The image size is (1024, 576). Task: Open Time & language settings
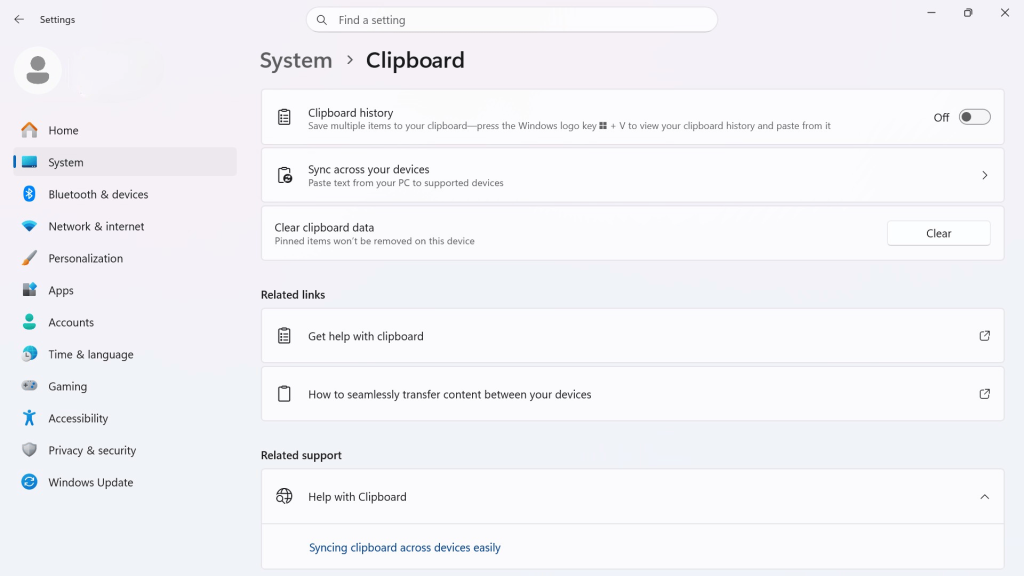click(x=125, y=354)
